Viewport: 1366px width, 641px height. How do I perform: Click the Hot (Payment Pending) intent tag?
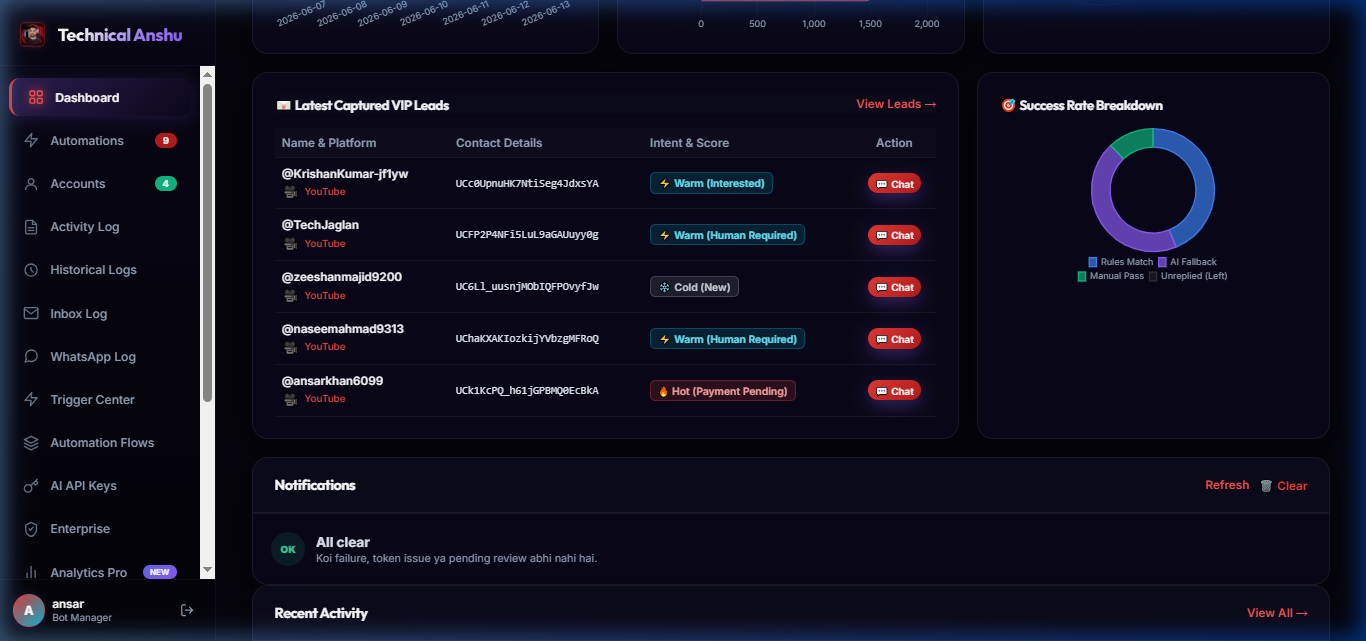tap(723, 391)
